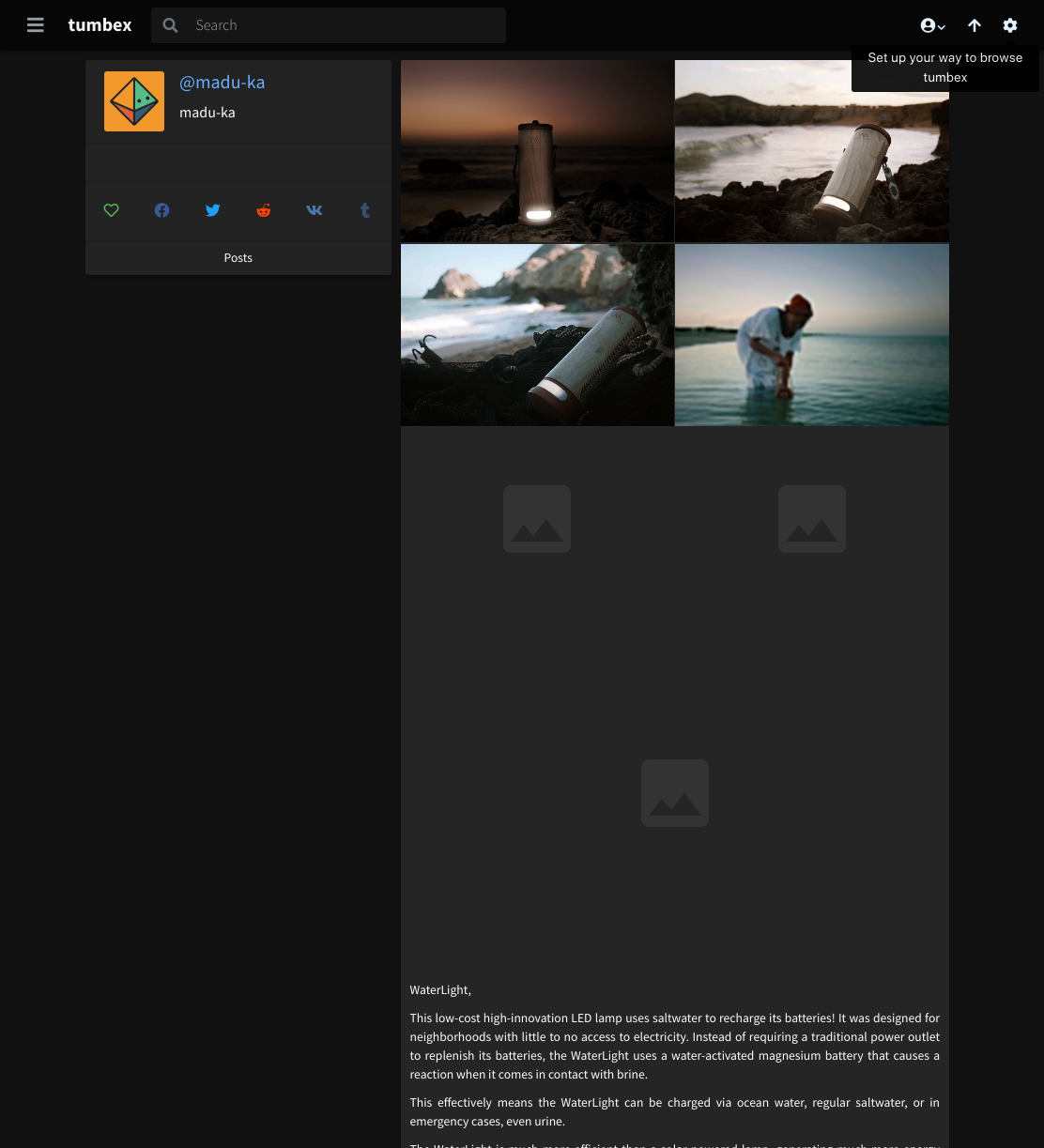Go to tumbex home logo
Viewport: 1044px width, 1148px height.
coord(100,25)
